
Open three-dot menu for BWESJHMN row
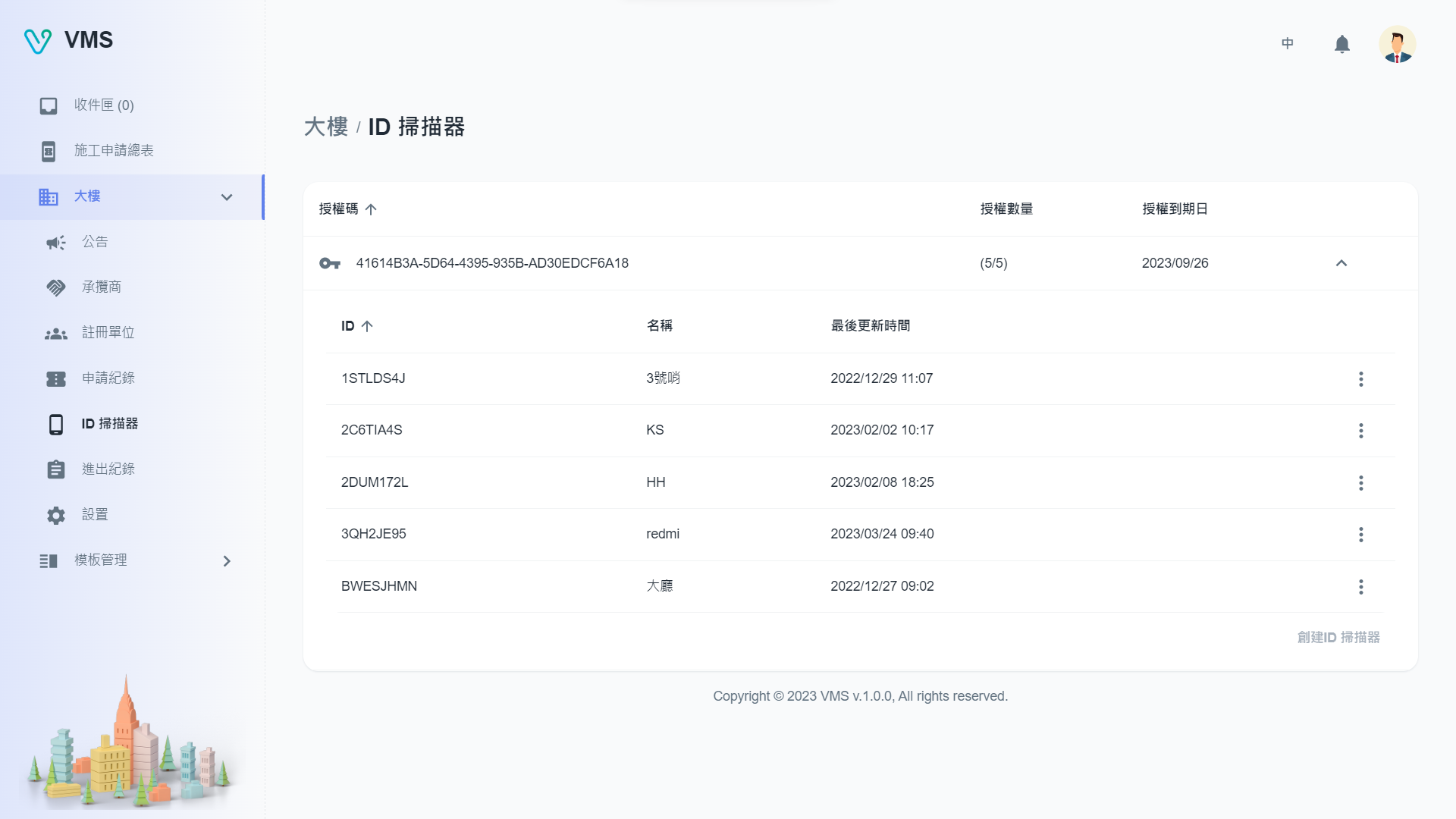[1360, 587]
